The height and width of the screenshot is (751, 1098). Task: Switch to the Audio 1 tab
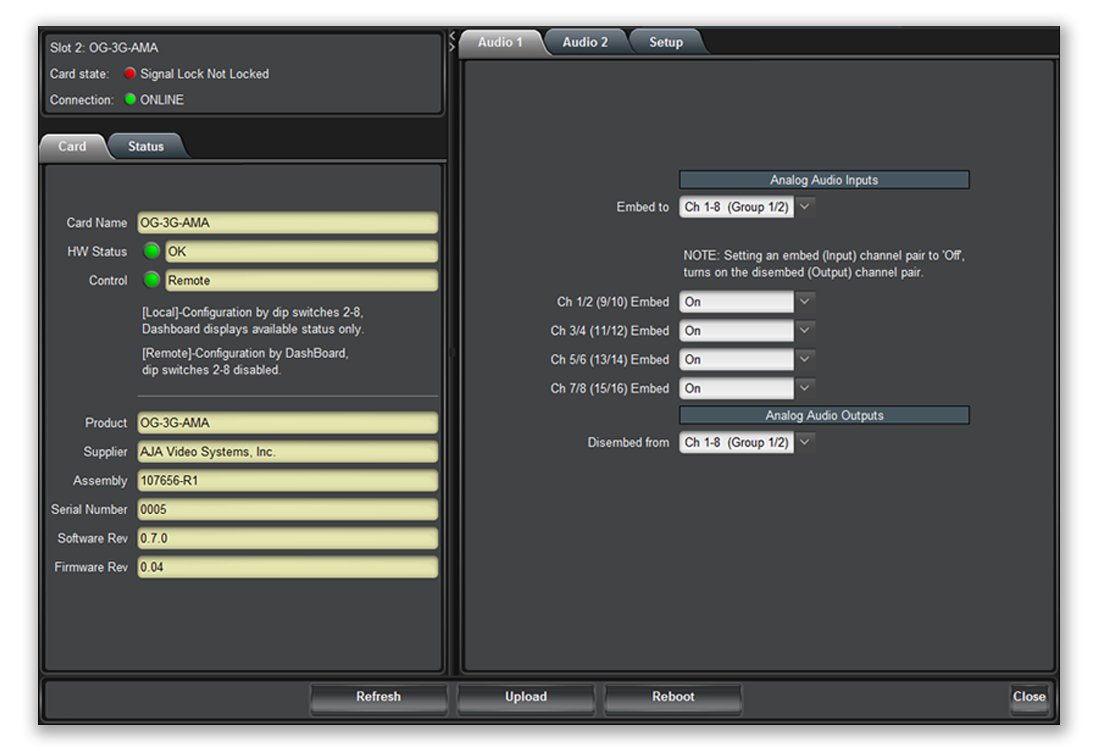tap(500, 42)
